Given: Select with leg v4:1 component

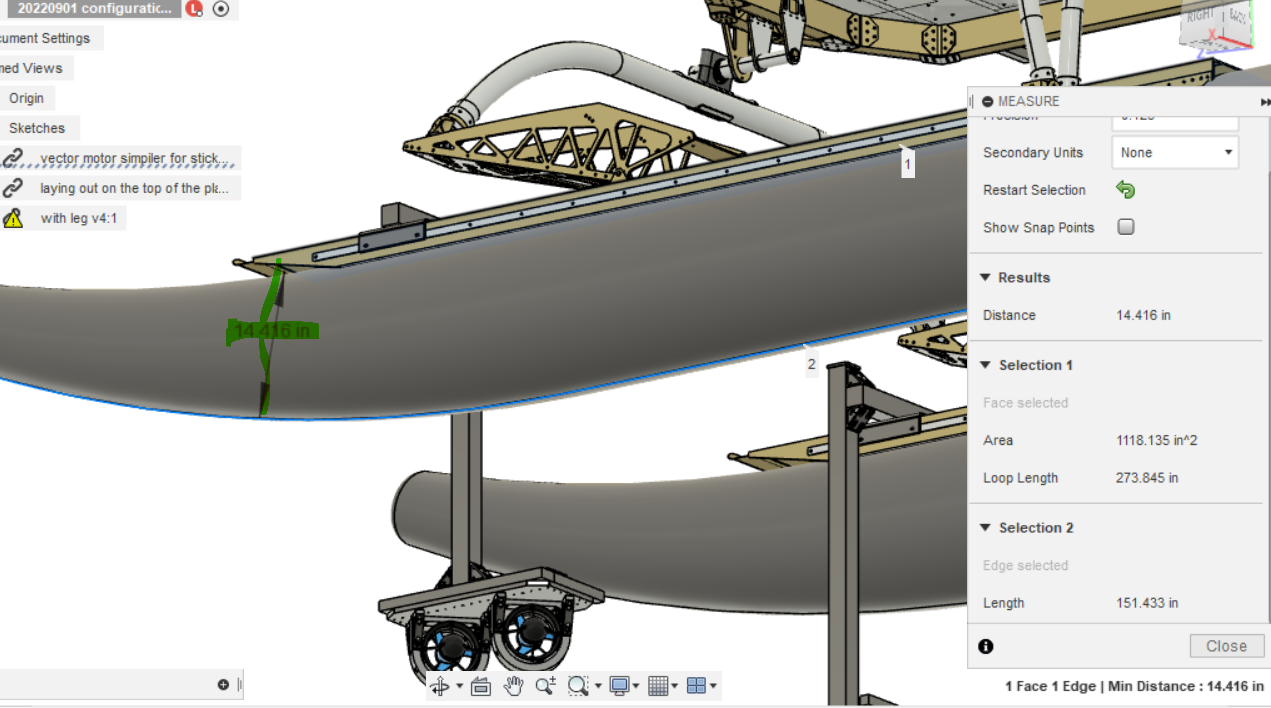Looking at the screenshot, I should (x=80, y=218).
